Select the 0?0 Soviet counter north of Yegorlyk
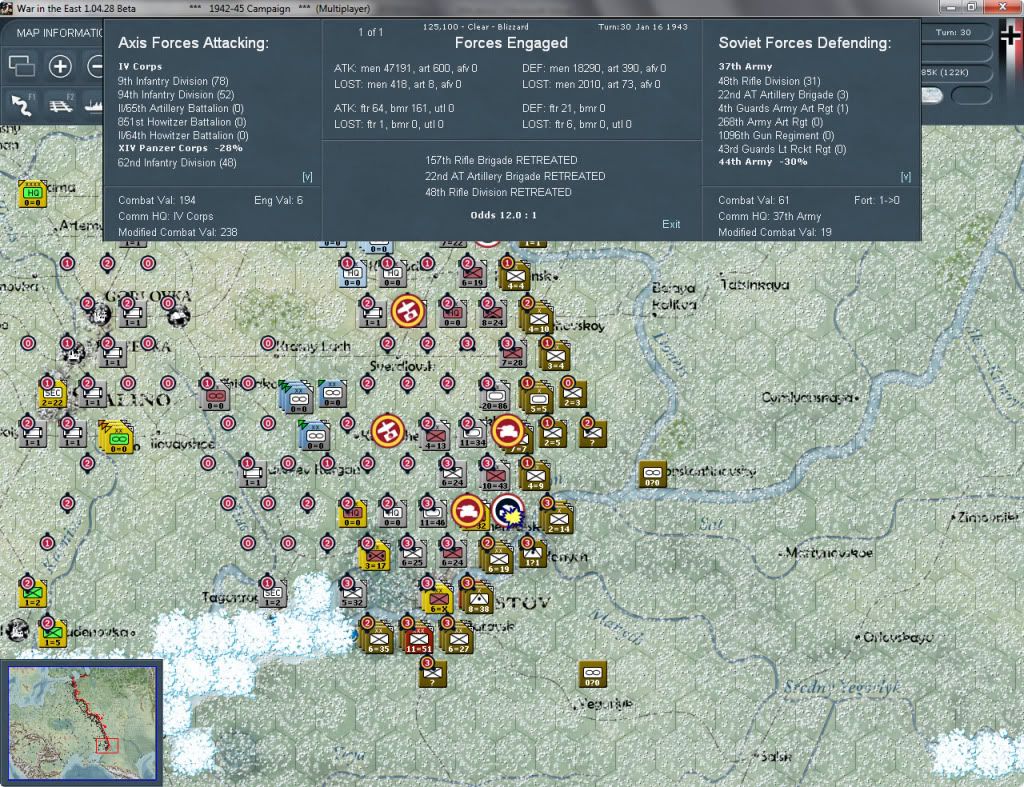The height and width of the screenshot is (787, 1024). (x=592, y=674)
